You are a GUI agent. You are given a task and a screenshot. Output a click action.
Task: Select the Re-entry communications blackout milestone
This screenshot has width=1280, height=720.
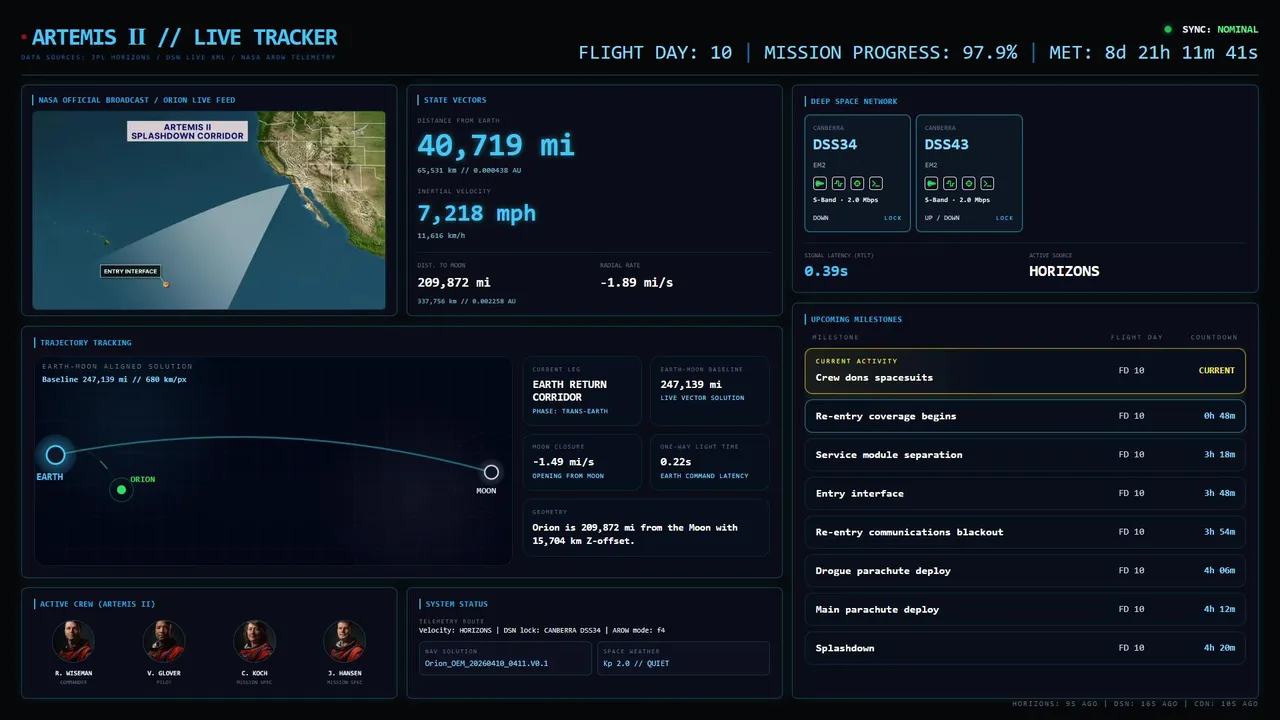(1025, 532)
